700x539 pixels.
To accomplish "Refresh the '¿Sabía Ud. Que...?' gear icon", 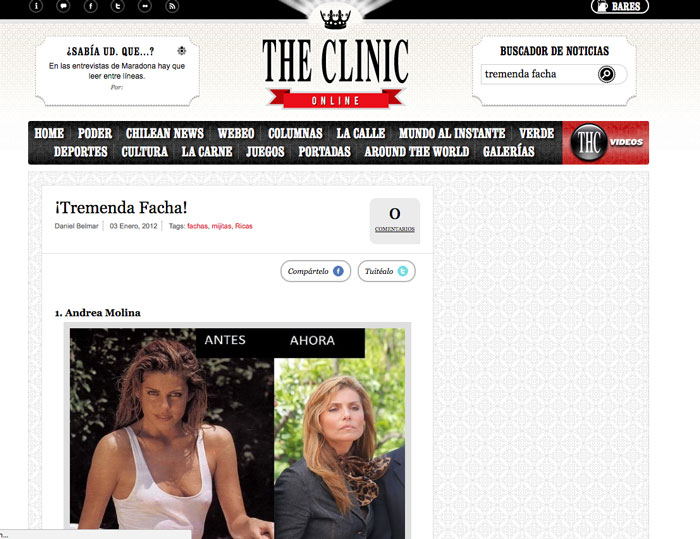I will click(x=181, y=50).
